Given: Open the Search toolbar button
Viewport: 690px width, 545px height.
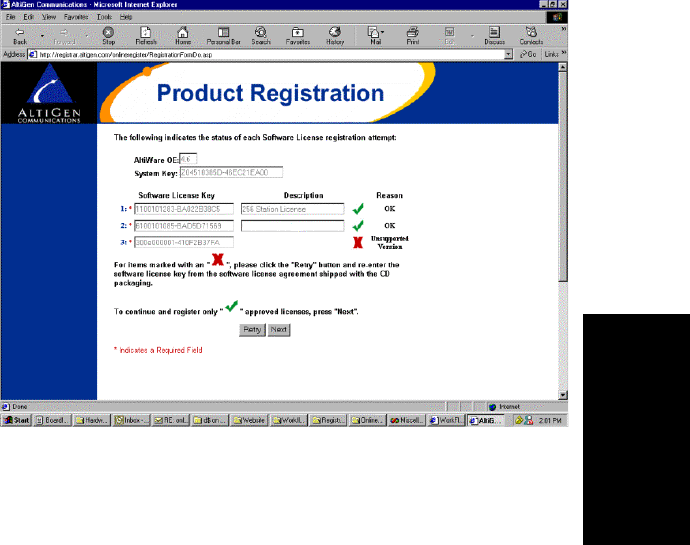Looking at the screenshot, I should pos(261,36).
